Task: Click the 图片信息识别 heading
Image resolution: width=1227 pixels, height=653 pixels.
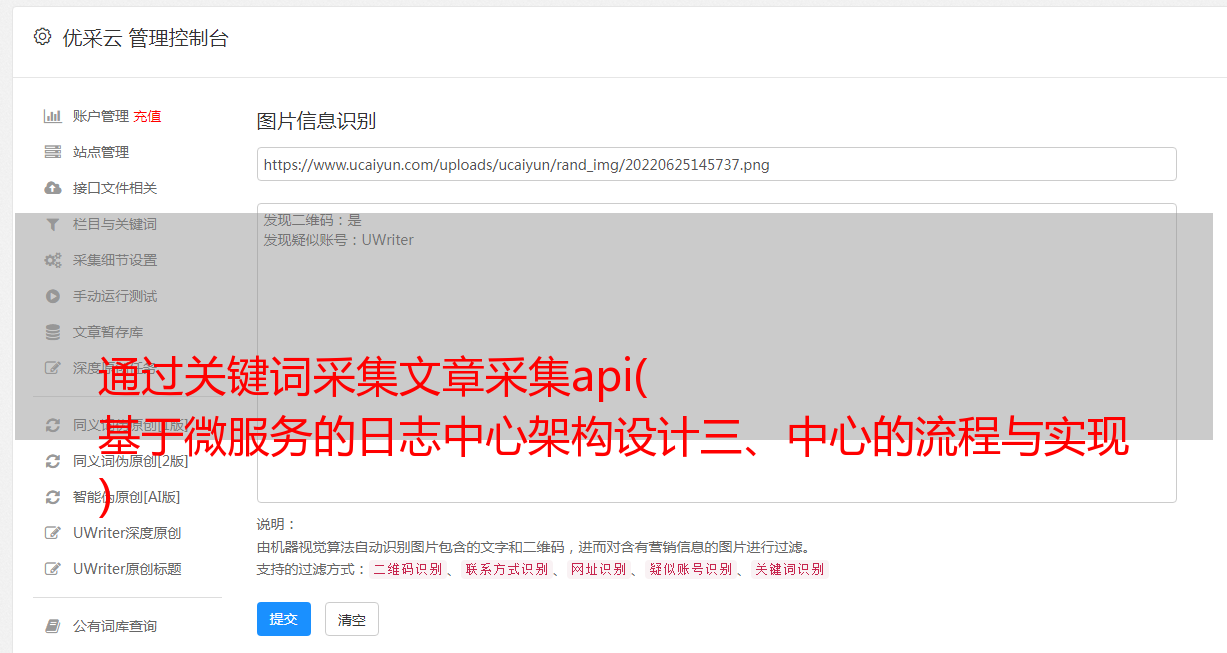Action: click(x=316, y=121)
